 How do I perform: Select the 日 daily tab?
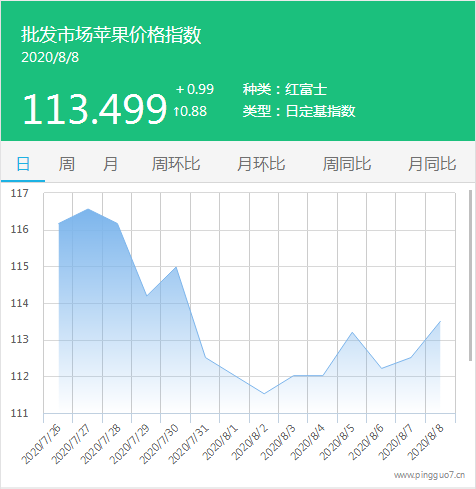[23, 164]
